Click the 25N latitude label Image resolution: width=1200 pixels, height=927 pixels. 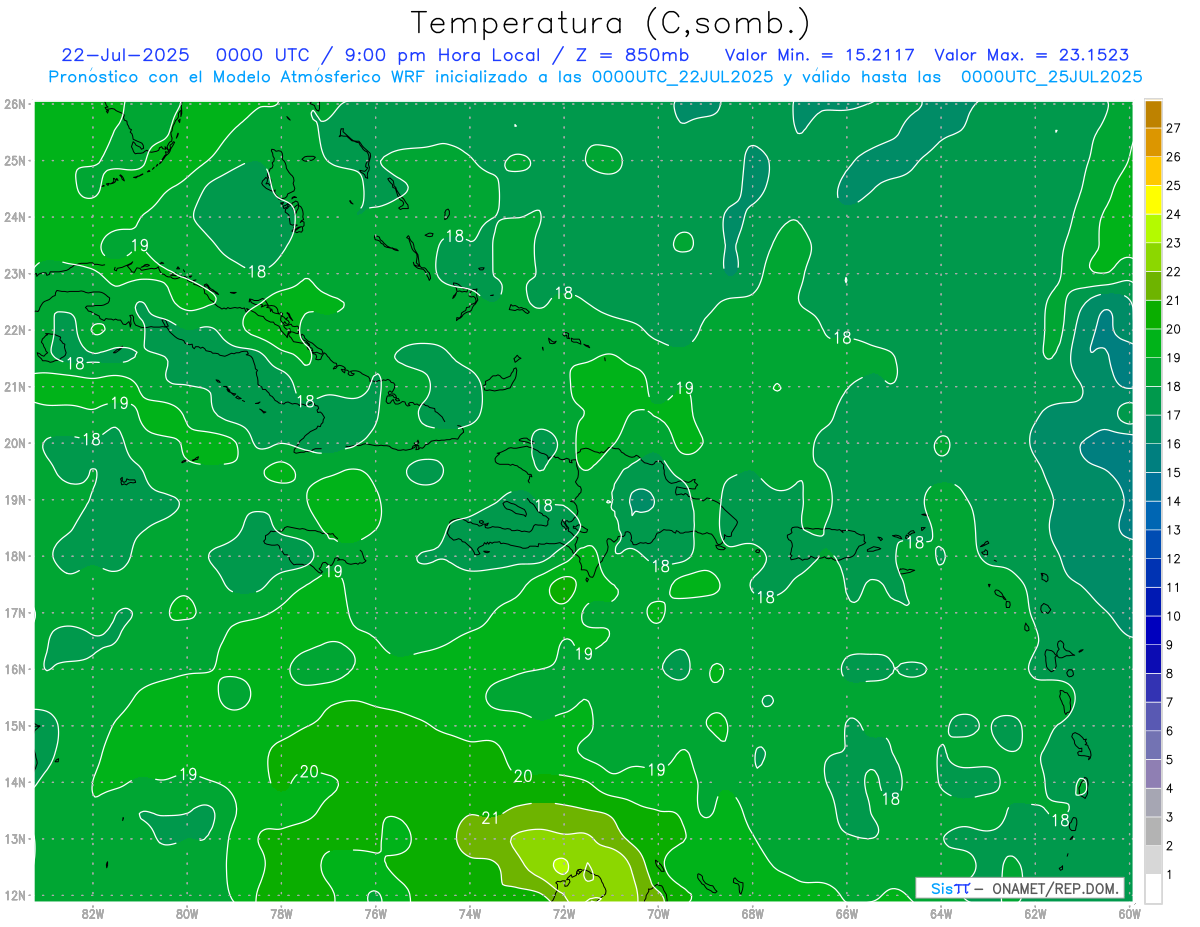click(14, 160)
